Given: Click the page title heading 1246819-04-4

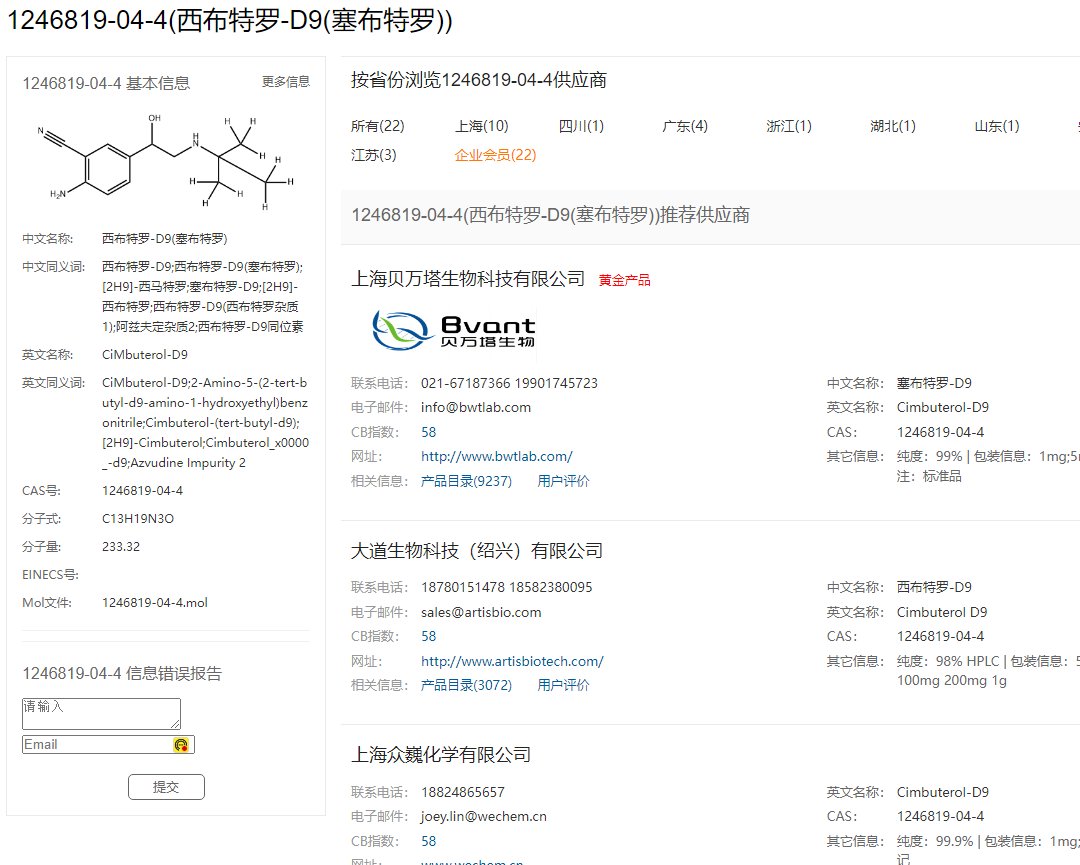Looking at the screenshot, I should [x=229, y=21].
